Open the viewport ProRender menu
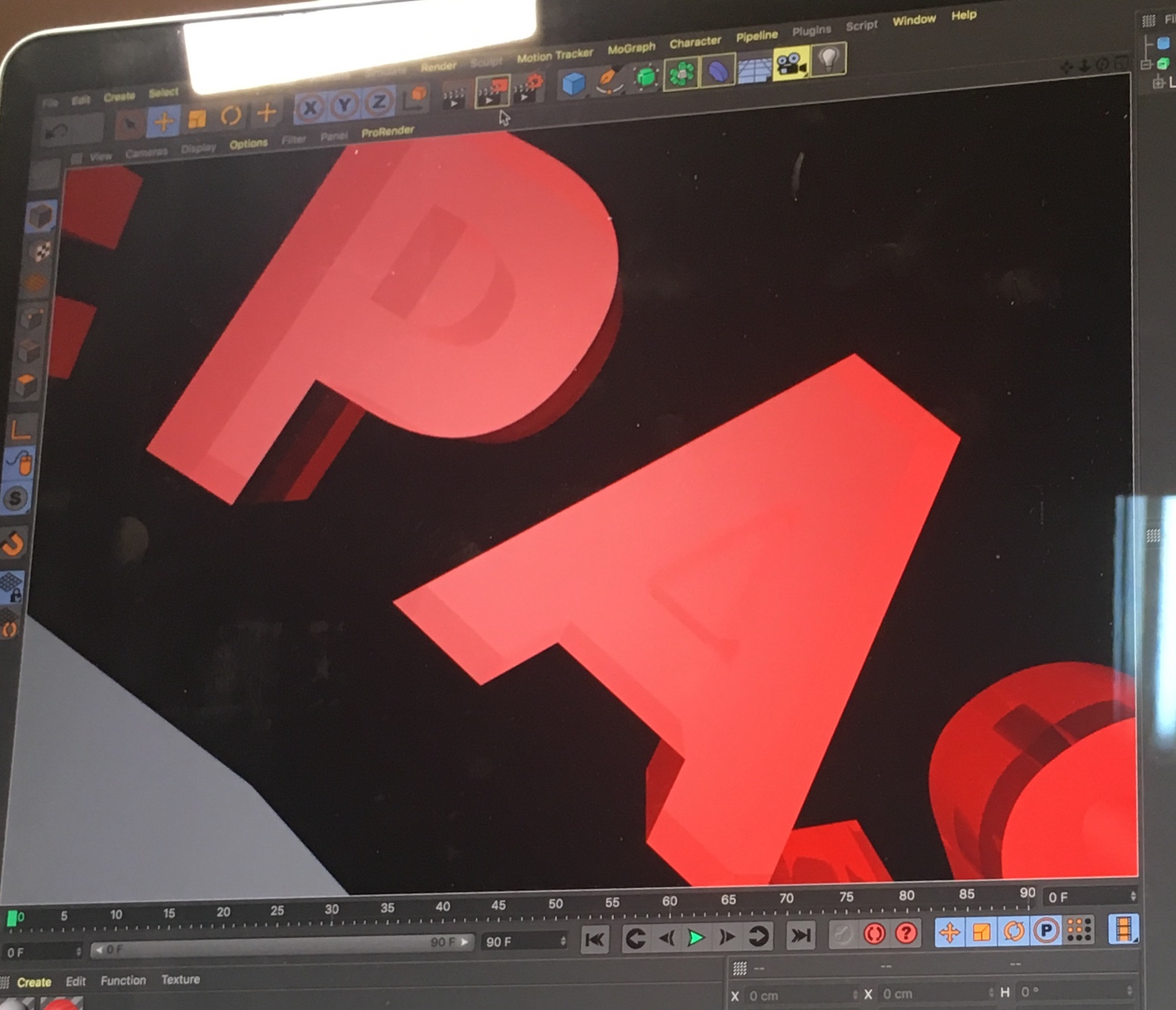The height and width of the screenshot is (1010, 1176). tap(387, 131)
